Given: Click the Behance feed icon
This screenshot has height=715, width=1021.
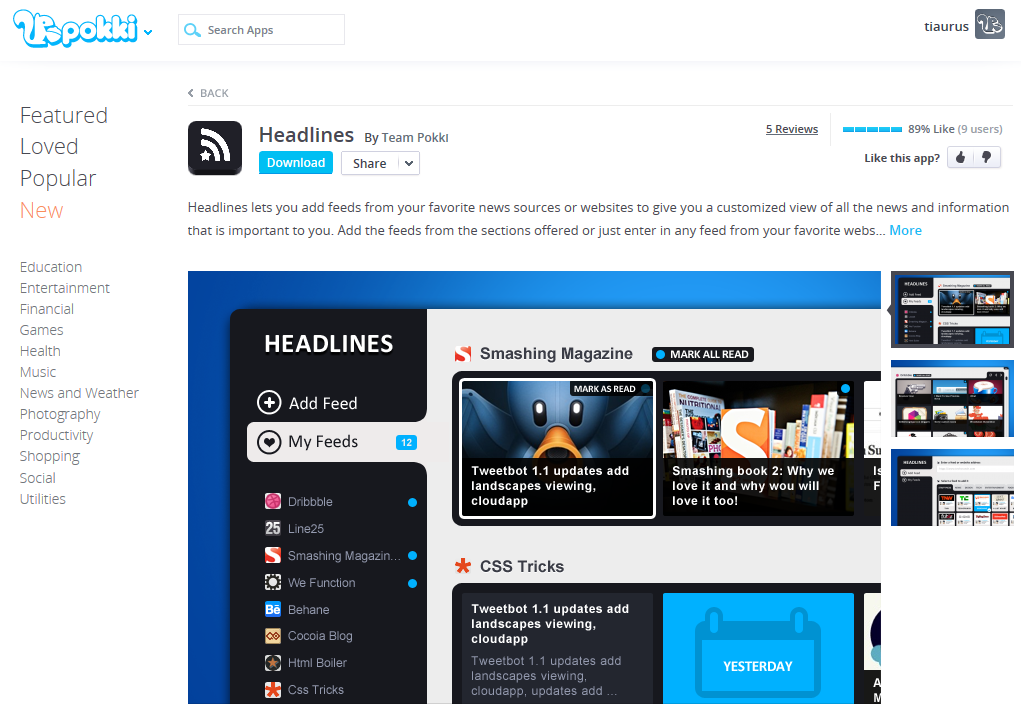Looking at the screenshot, I should point(273,610).
